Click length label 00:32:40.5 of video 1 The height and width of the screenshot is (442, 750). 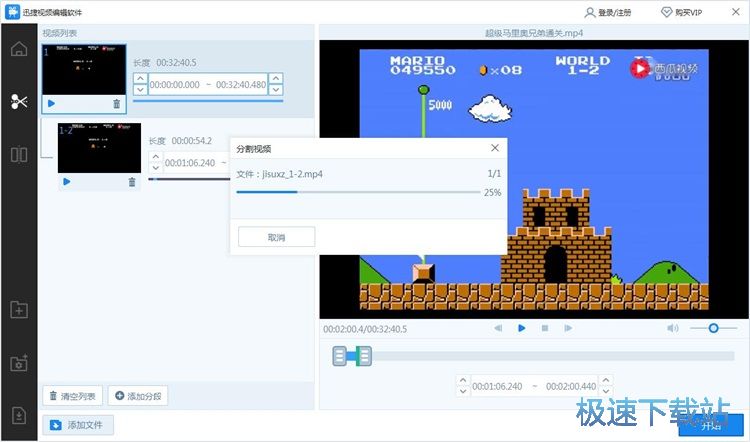point(176,63)
